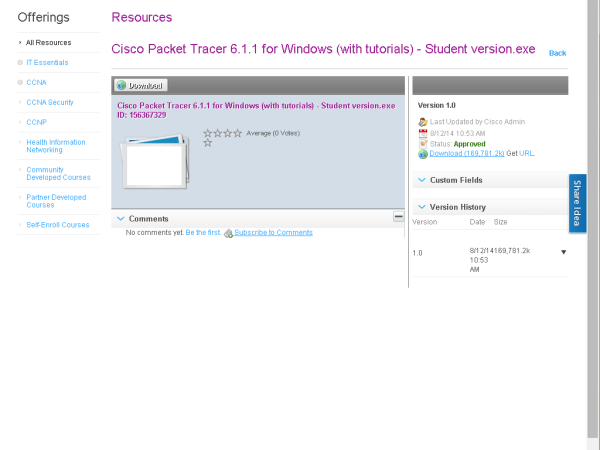Open the Share Idea side tab
Screen dimensions: 600x450
[578, 203]
